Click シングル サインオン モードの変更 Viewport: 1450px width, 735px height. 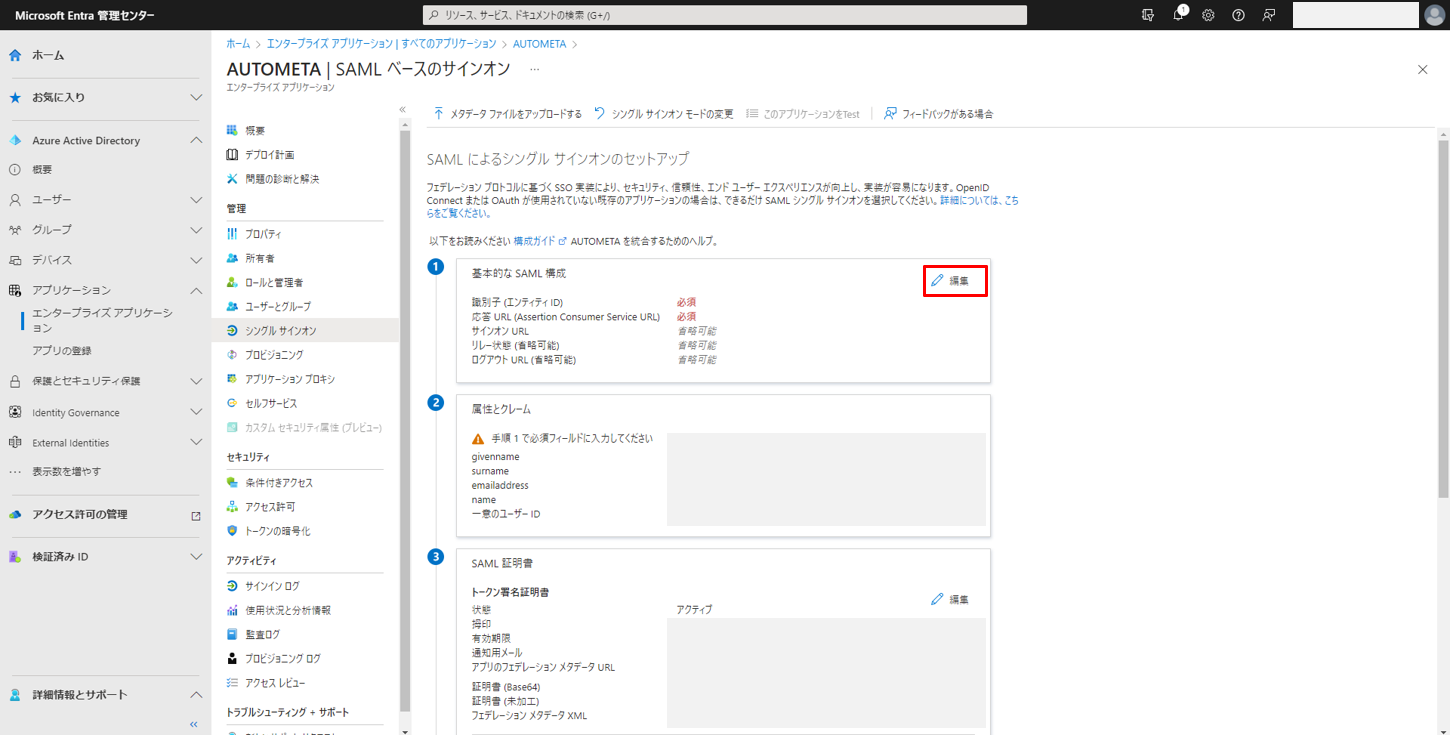[664, 114]
